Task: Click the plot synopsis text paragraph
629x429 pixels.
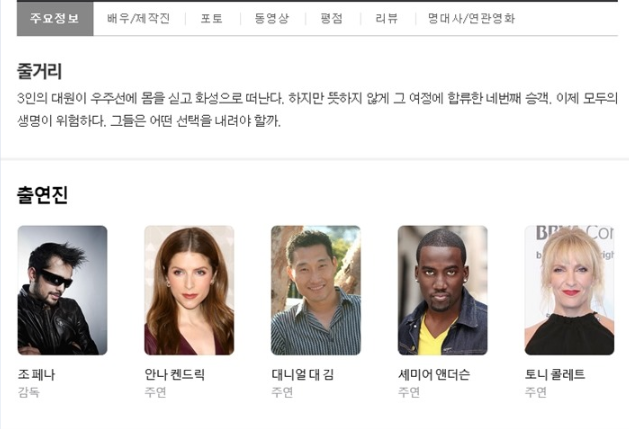Action: [317, 109]
